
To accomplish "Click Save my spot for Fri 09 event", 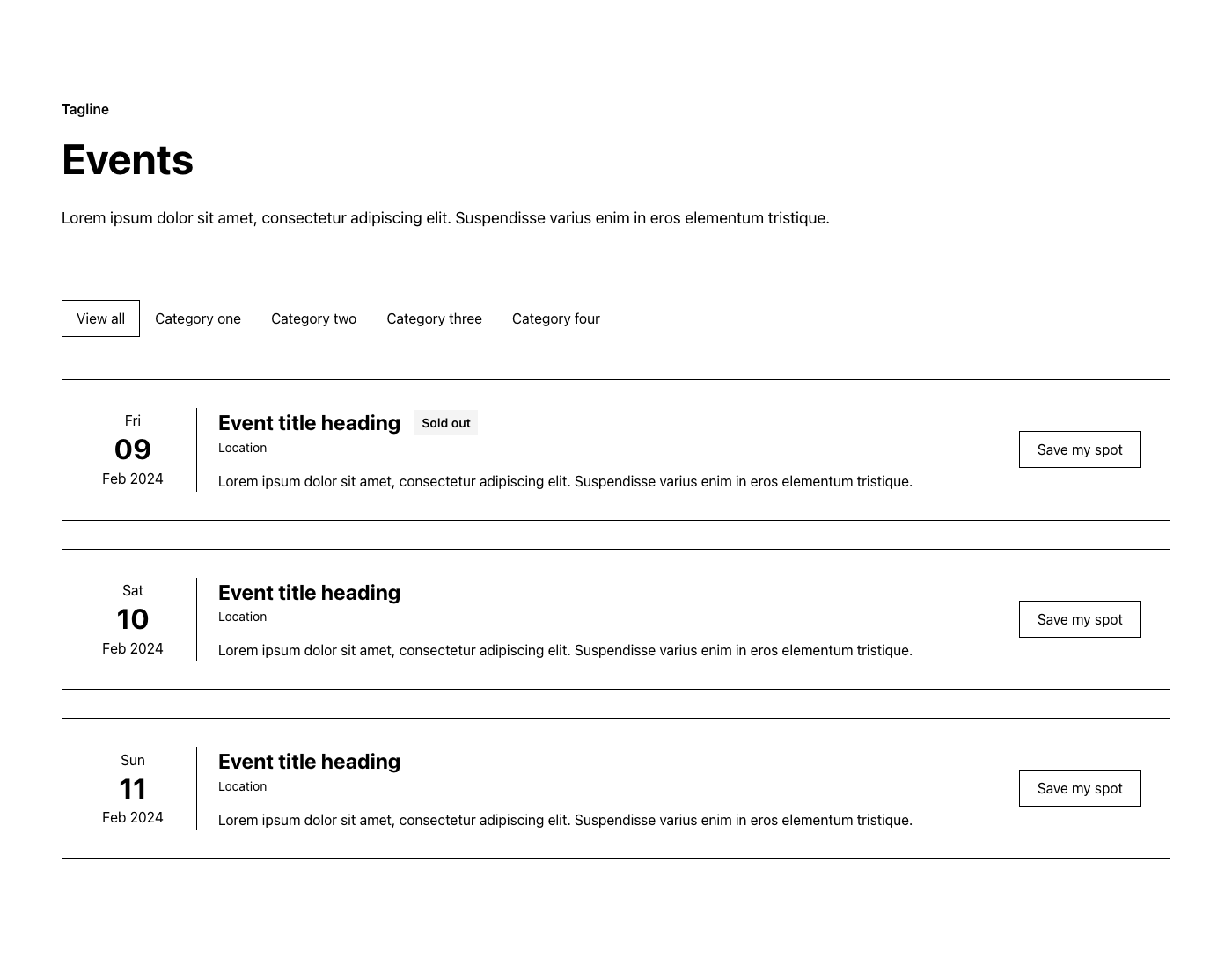I will pyautogui.click(x=1080, y=449).
